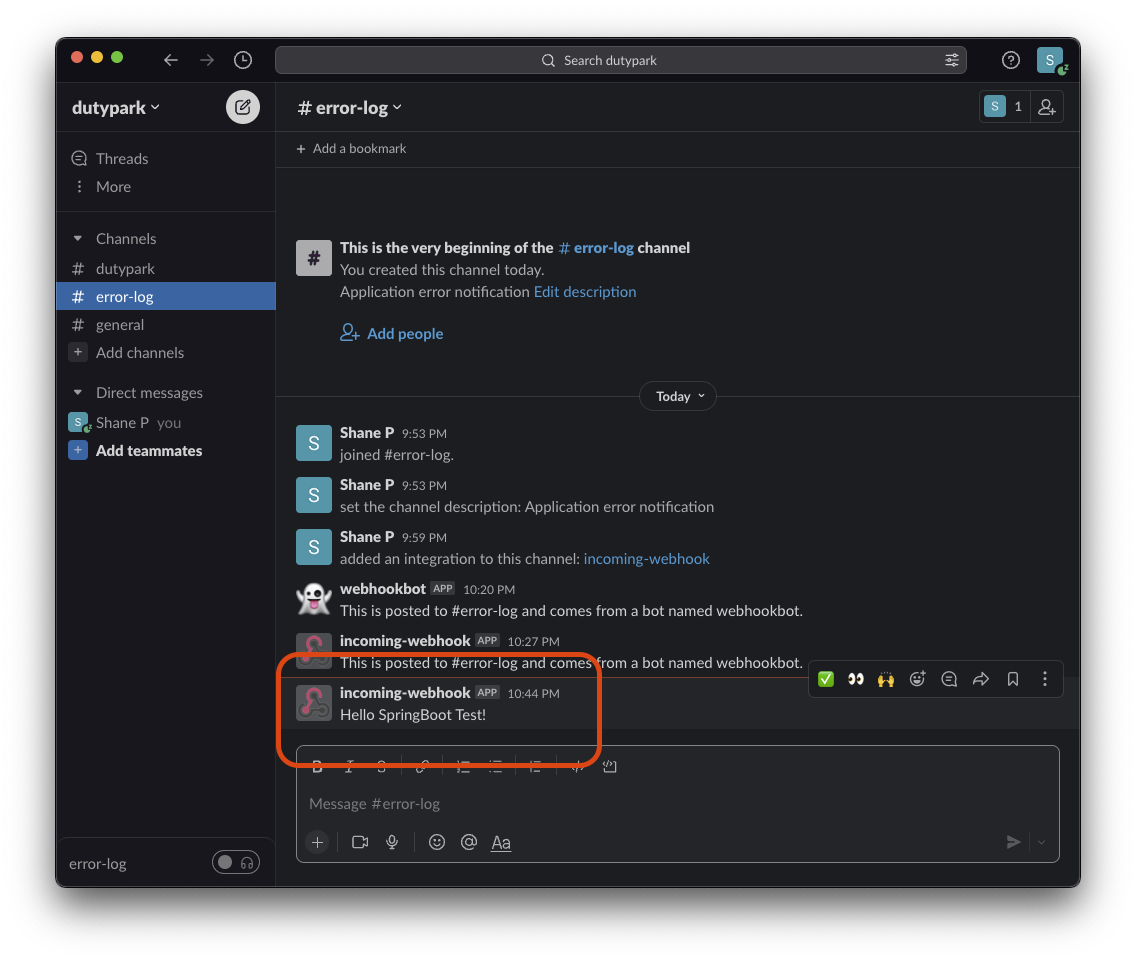Image resolution: width=1136 pixels, height=961 pixels.
Task: Open search filter options icon
Action: [x=952, y=60]
